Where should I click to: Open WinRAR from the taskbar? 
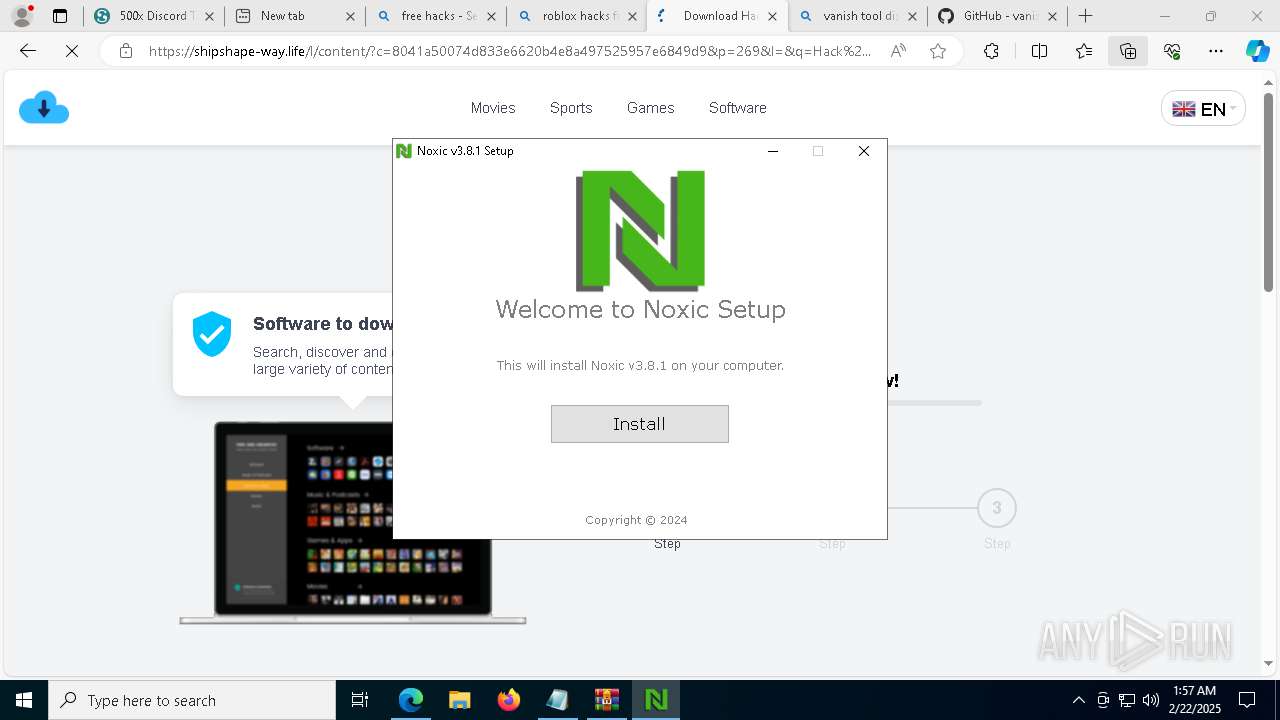coord(606,700)
